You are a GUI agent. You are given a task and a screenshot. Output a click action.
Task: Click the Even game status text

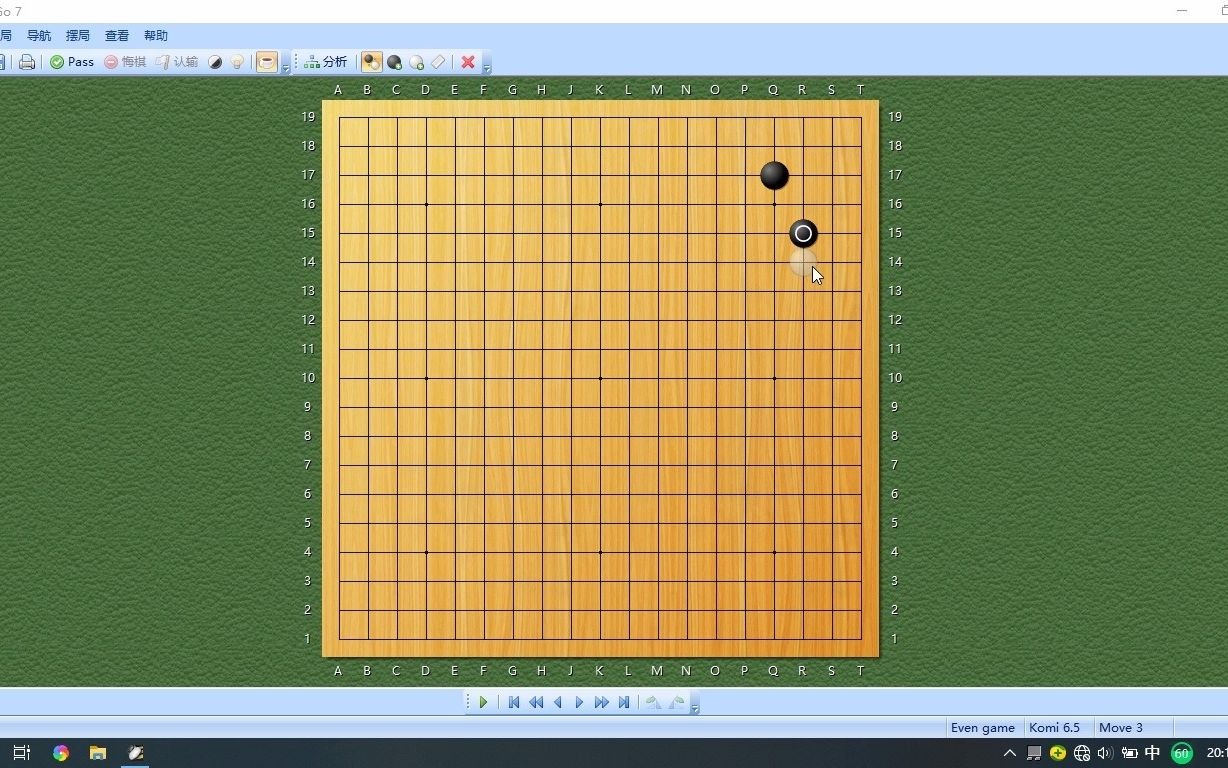coord(983,728)
